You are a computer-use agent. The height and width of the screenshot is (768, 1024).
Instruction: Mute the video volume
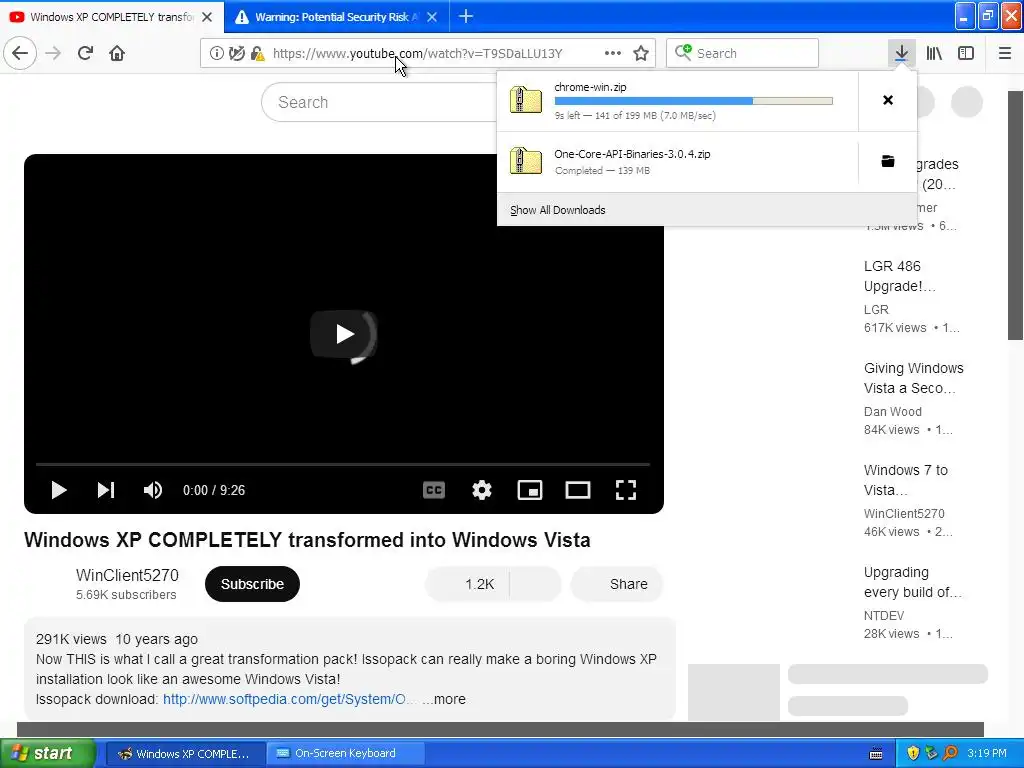click(153, 490)
